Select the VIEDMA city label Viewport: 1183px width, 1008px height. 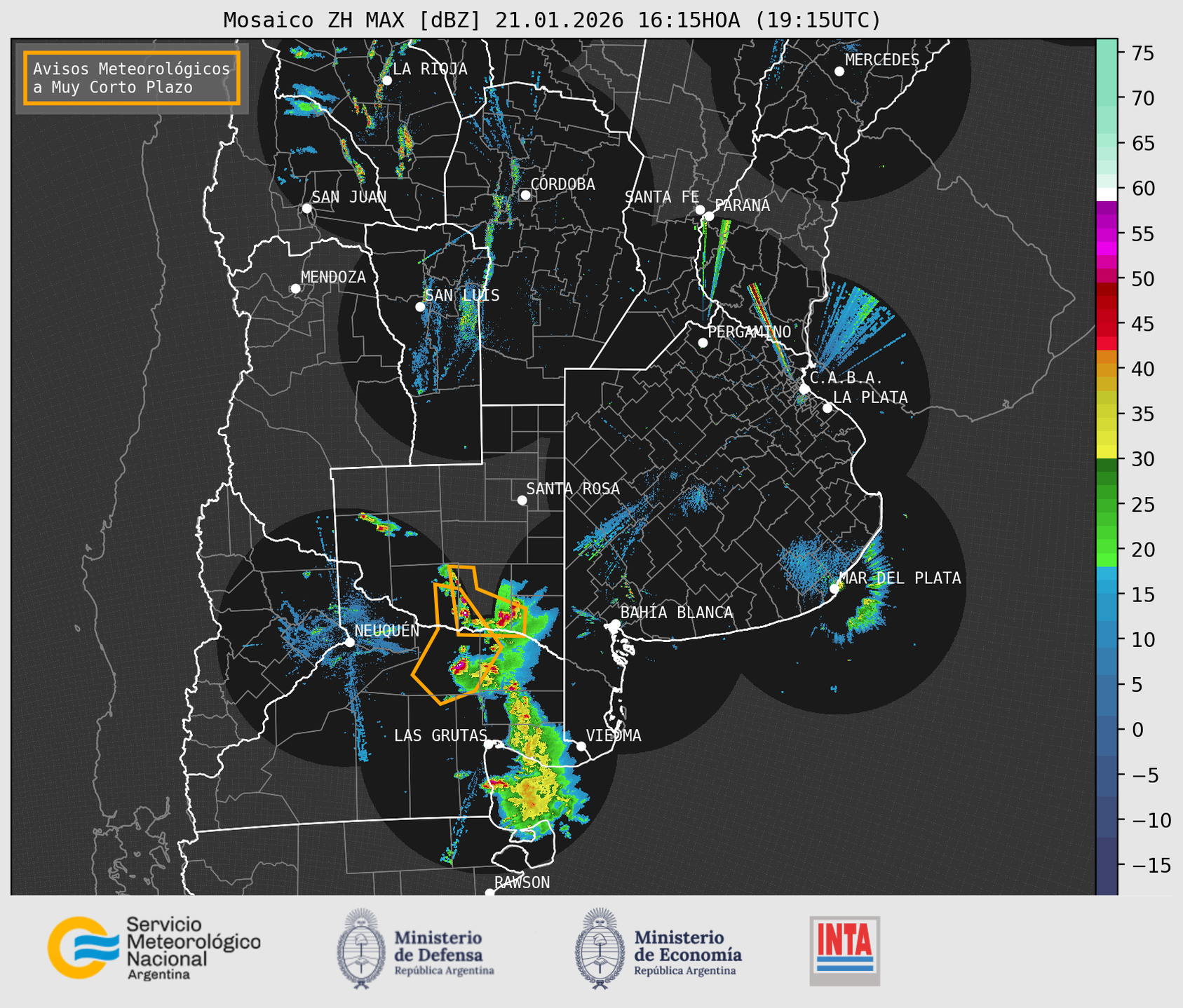pyautogui.click(x=614, y=736)
